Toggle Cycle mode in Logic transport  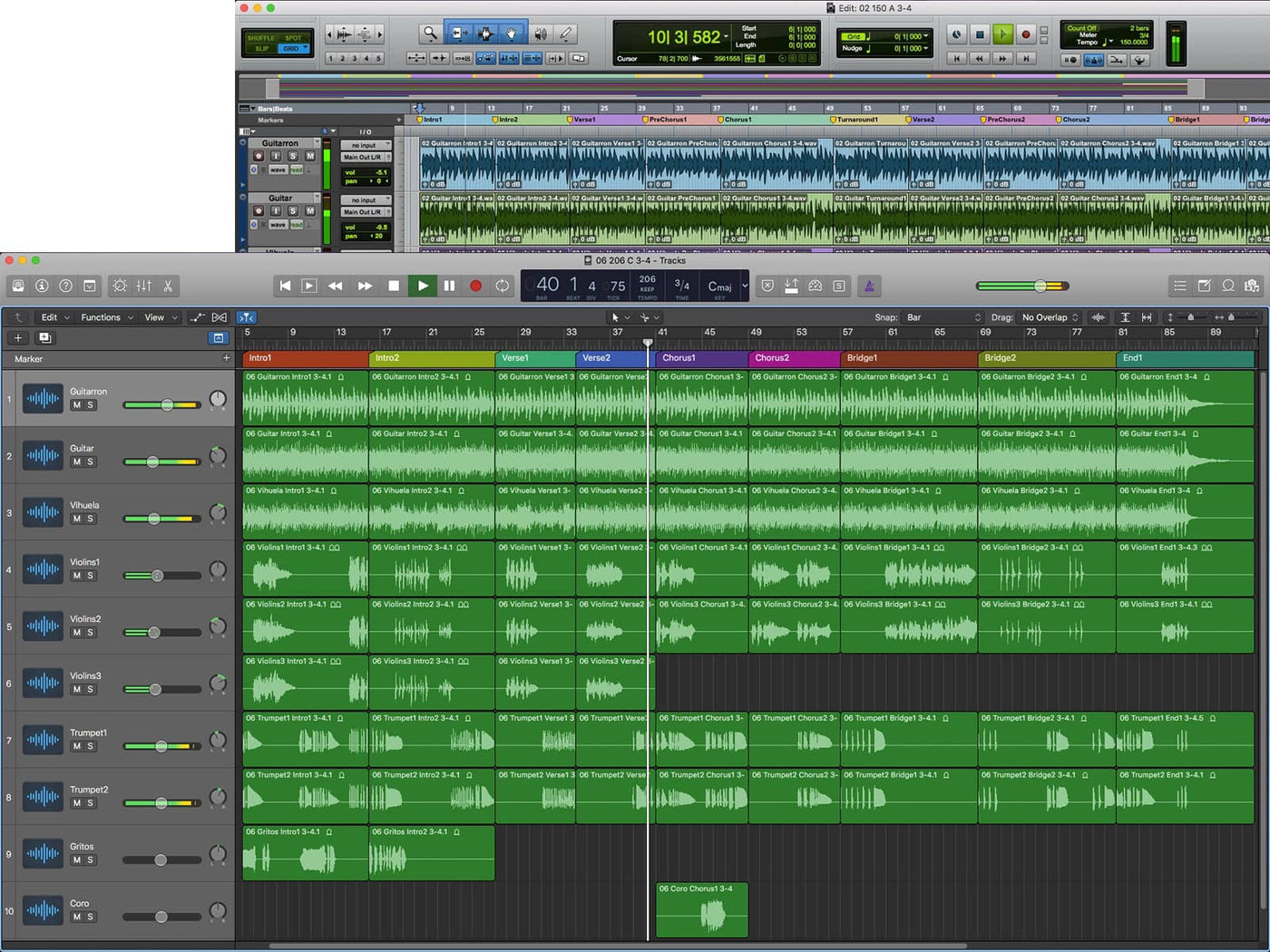[502, 286]
